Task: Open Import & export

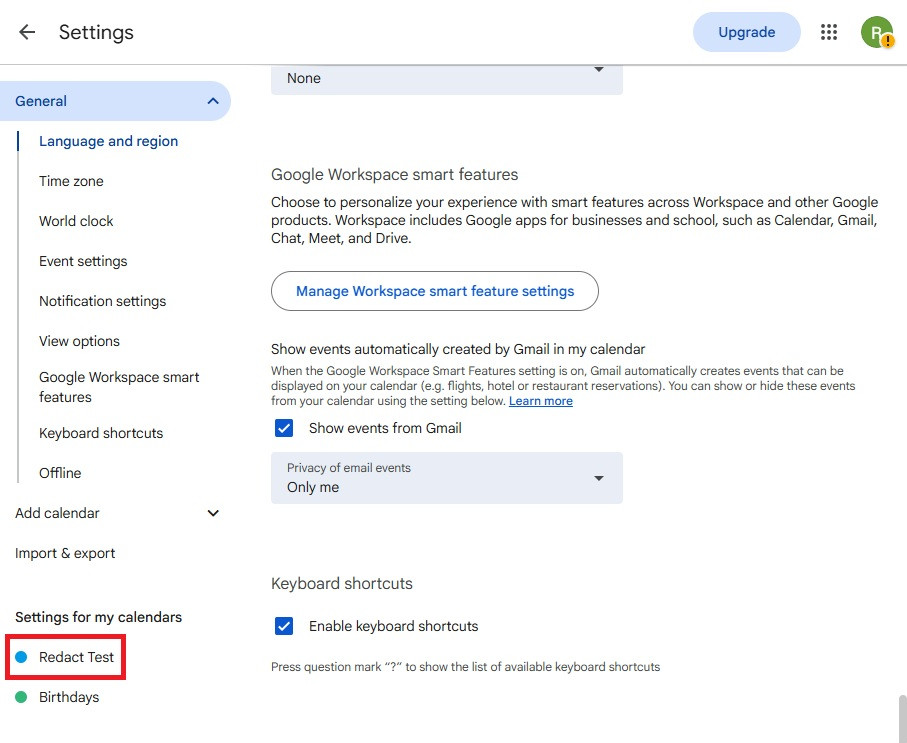Action: click(65, 553)
